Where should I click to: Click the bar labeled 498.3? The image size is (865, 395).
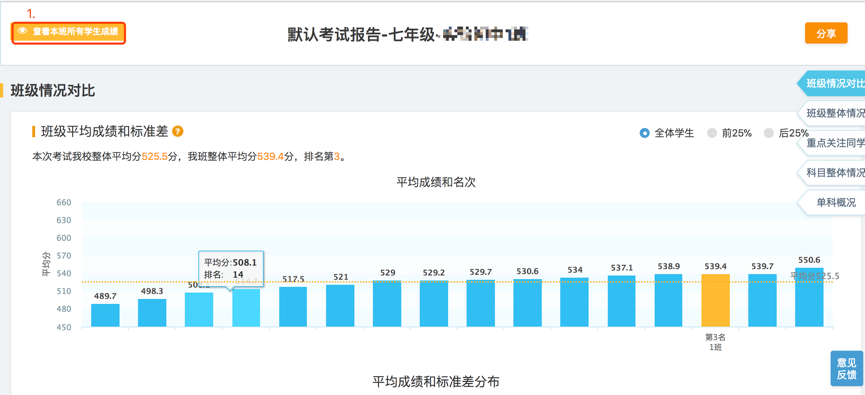[x=152, y=313]
